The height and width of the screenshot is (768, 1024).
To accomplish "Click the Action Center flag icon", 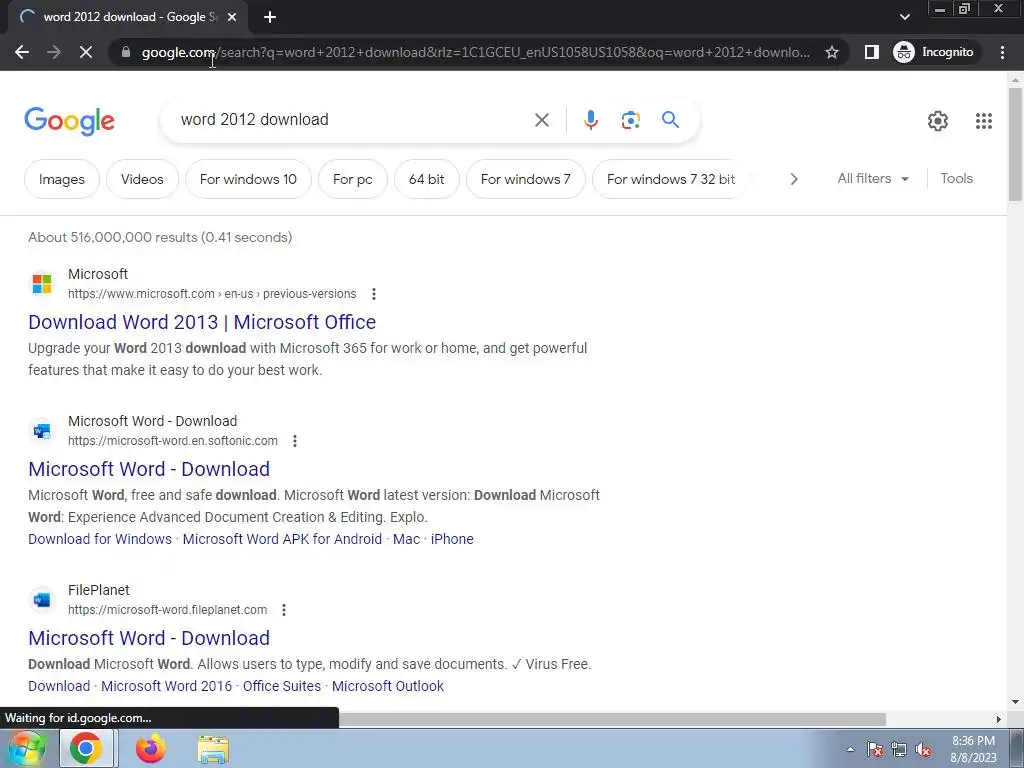I will click(x=875, y=750).
